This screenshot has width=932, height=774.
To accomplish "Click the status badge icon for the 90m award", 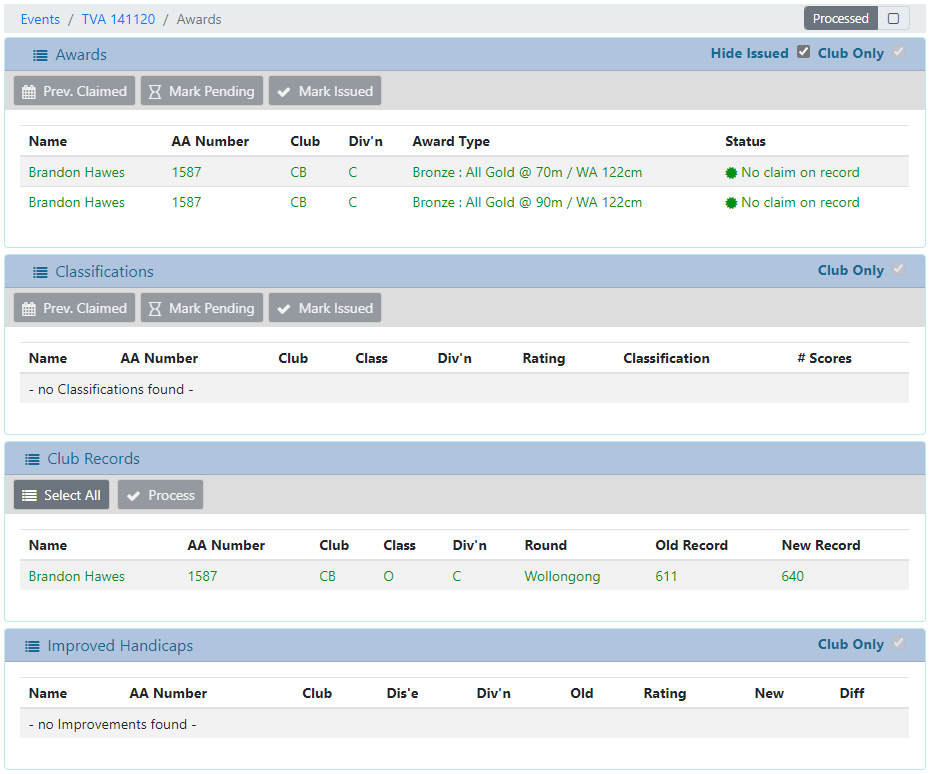I will tap(731, 203).
